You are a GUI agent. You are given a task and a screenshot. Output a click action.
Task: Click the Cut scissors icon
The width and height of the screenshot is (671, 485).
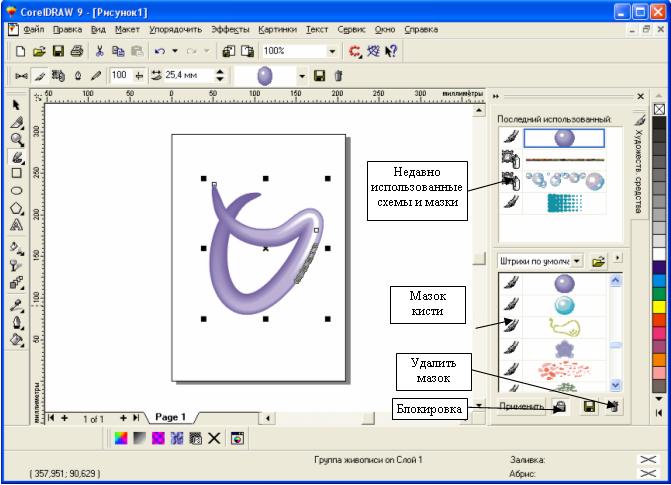(100, 50)
